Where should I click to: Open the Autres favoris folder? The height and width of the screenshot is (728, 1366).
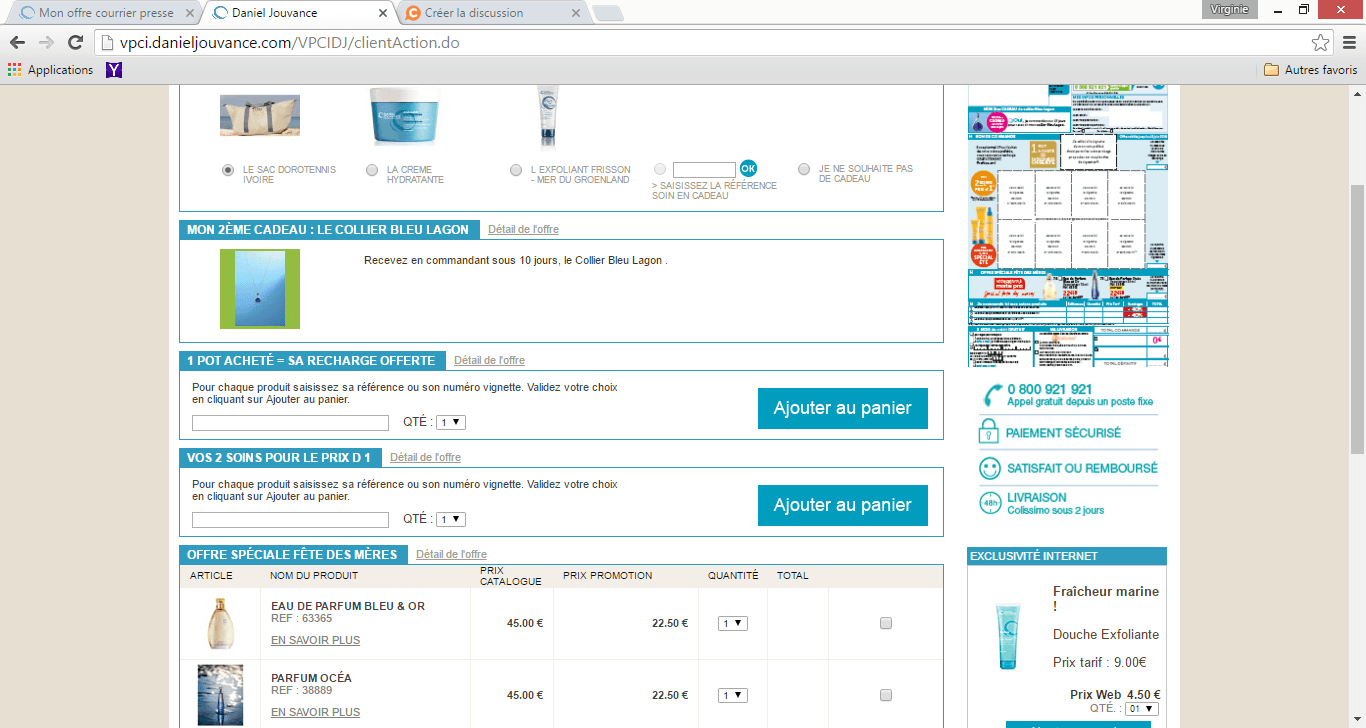click(1310, 70)
